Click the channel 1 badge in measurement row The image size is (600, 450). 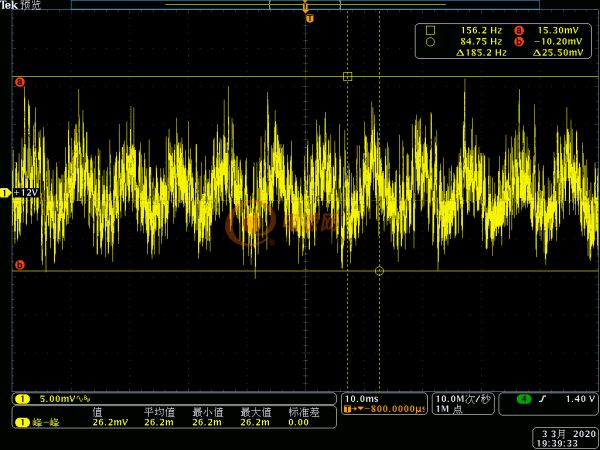[x=23, y=422]
